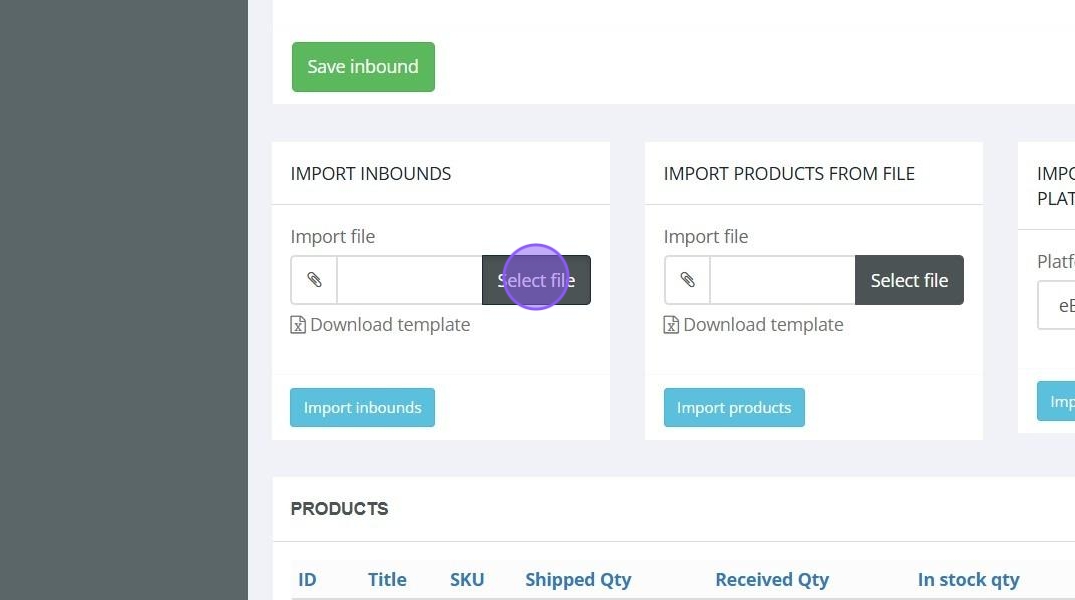Focus the Import Inbounds file name field
Screen dimensions: 1075x600
click(409, 280)
